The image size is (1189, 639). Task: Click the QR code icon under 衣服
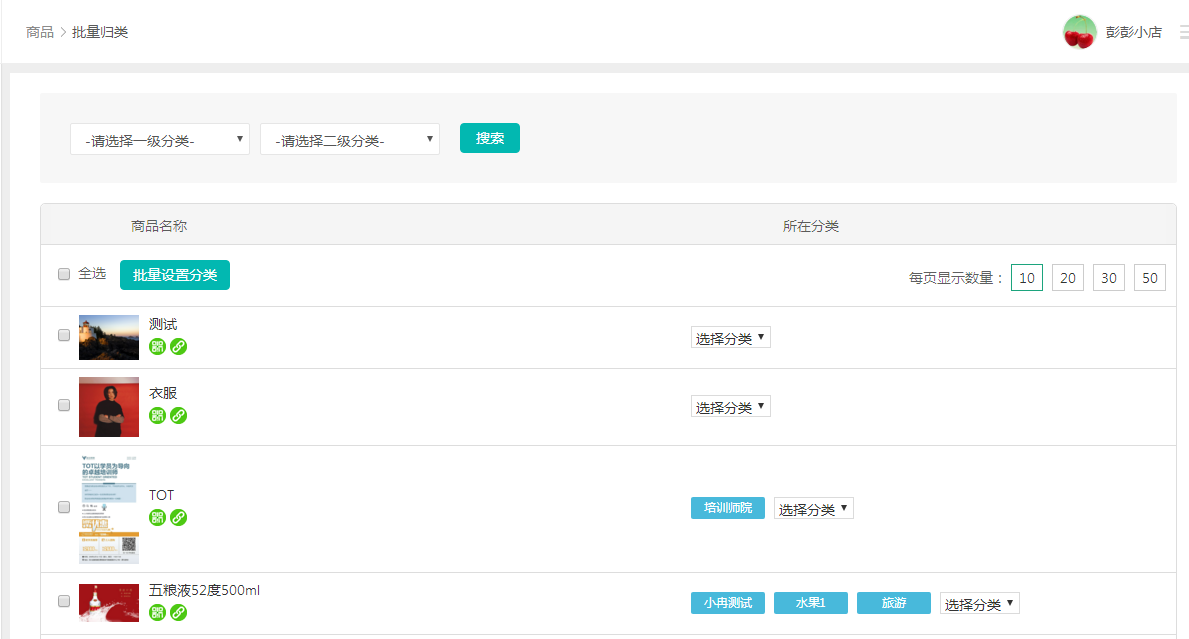click(x=157, y=416)
